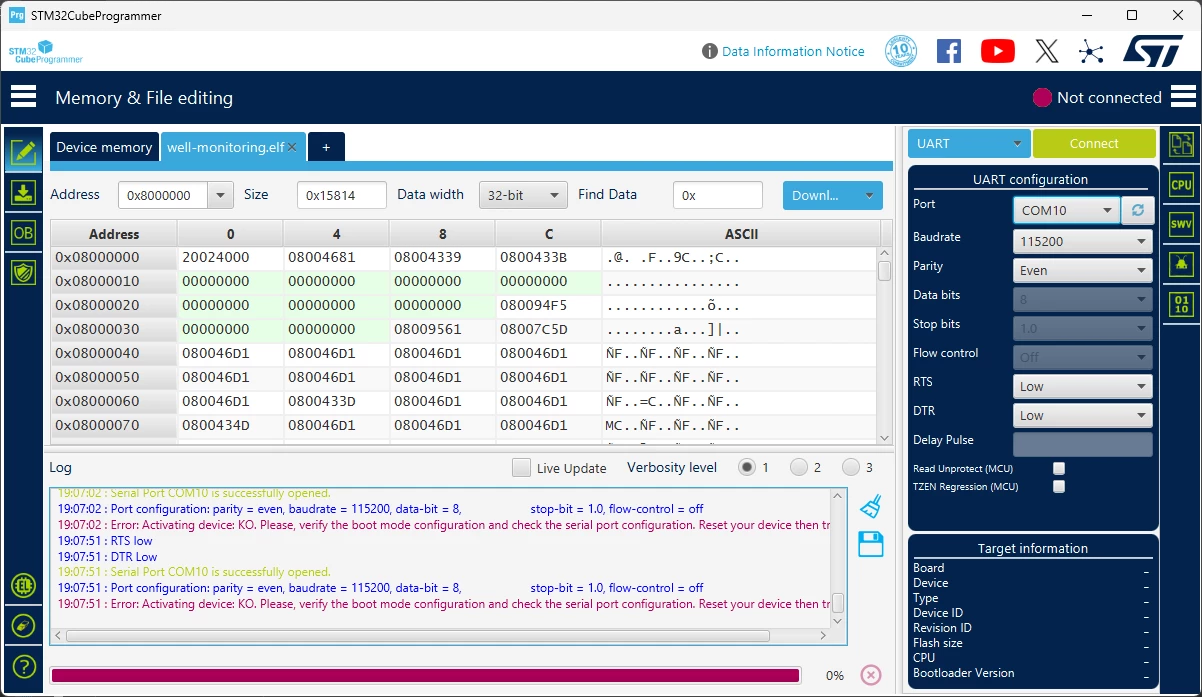The height and width of the screenshot is (697, 1202).
Task: Open the COM10 port dropdown
Action: [x=1066, y=211]
